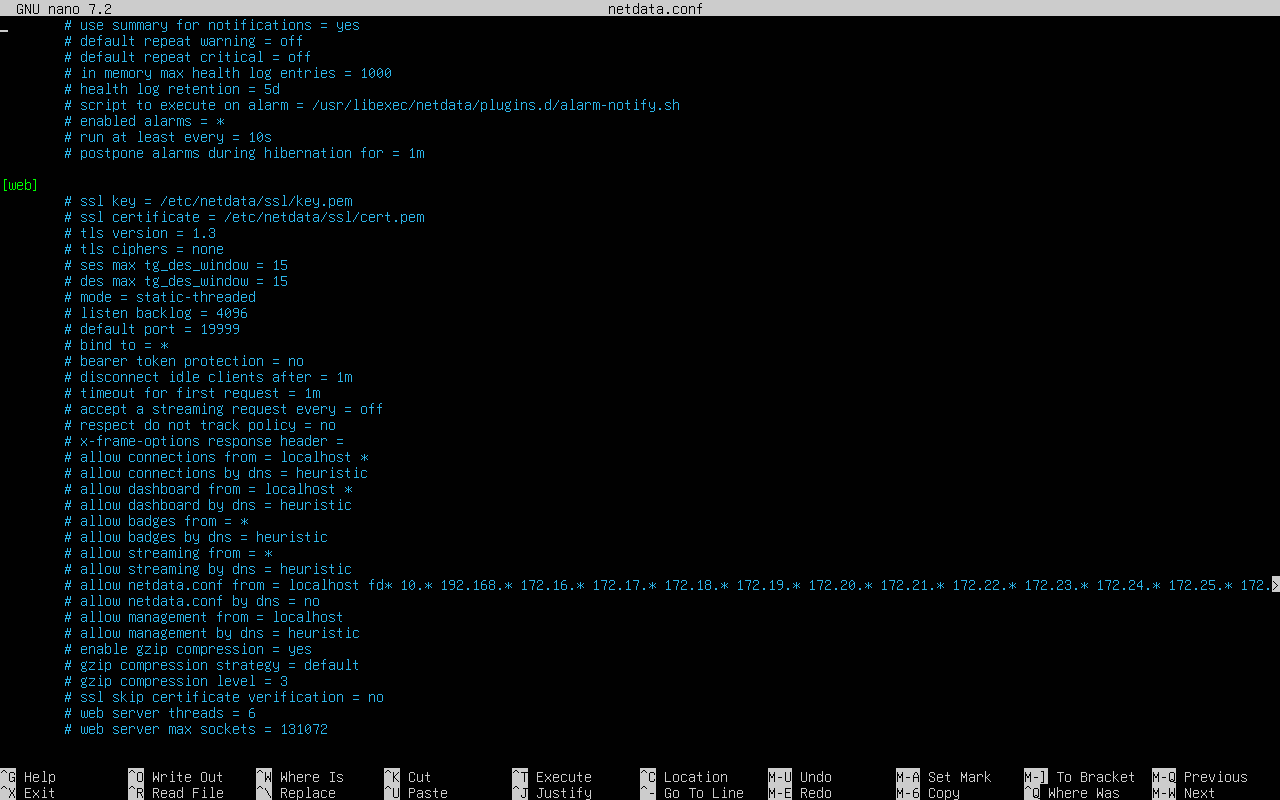Click the 'des max tg_des_window = 15' line

tap(176, 281)
